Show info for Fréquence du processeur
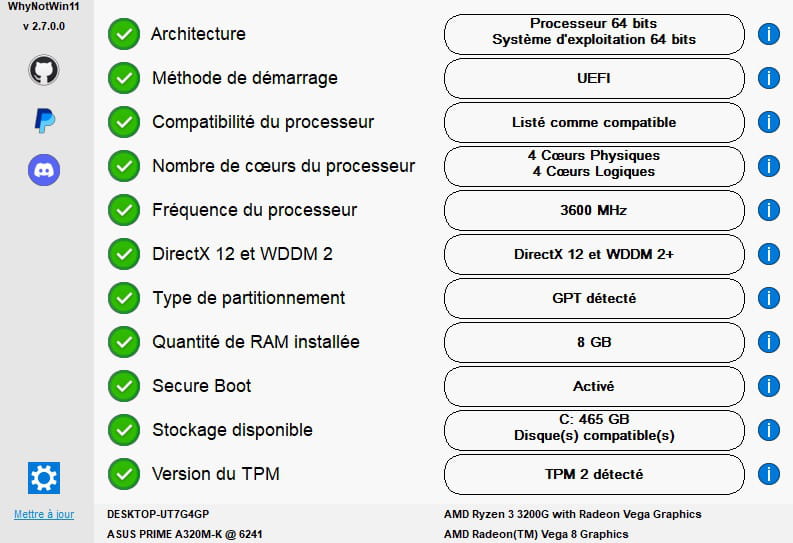 (x=768, y=210)
